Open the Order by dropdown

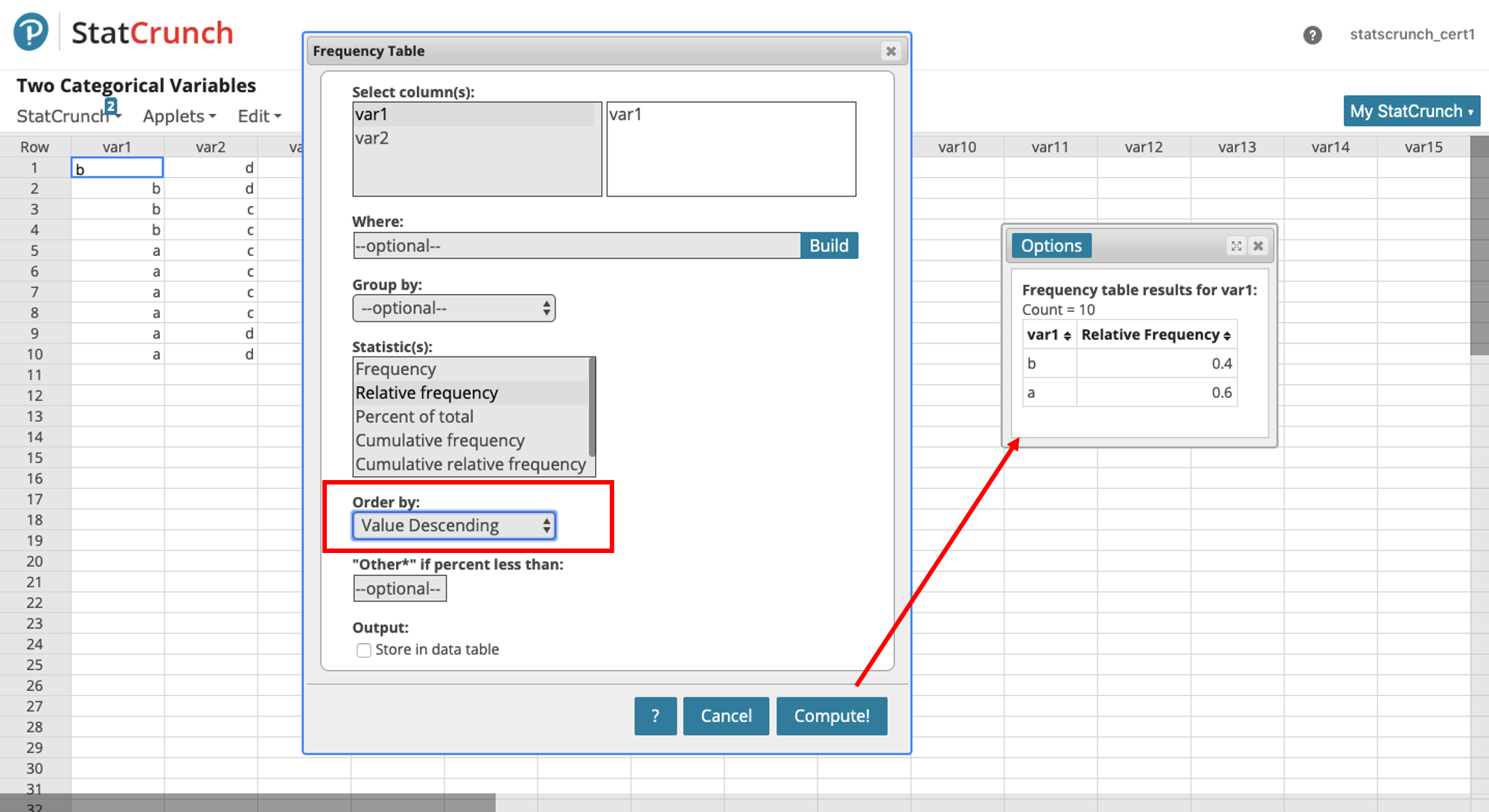[x=453, y=525]
